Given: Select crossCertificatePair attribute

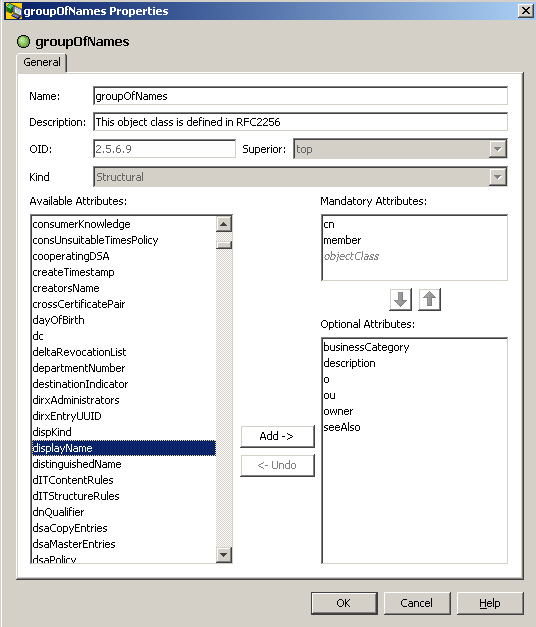Looking at the screenshot, I should coord(124,304).
